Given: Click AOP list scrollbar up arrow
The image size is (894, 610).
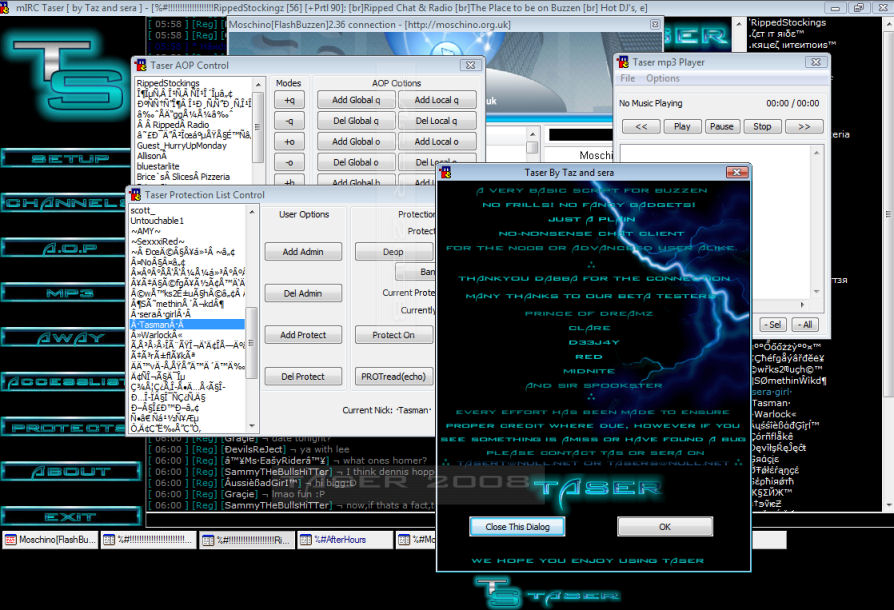Looking at the screenshot, I should [x=258, y=84].
